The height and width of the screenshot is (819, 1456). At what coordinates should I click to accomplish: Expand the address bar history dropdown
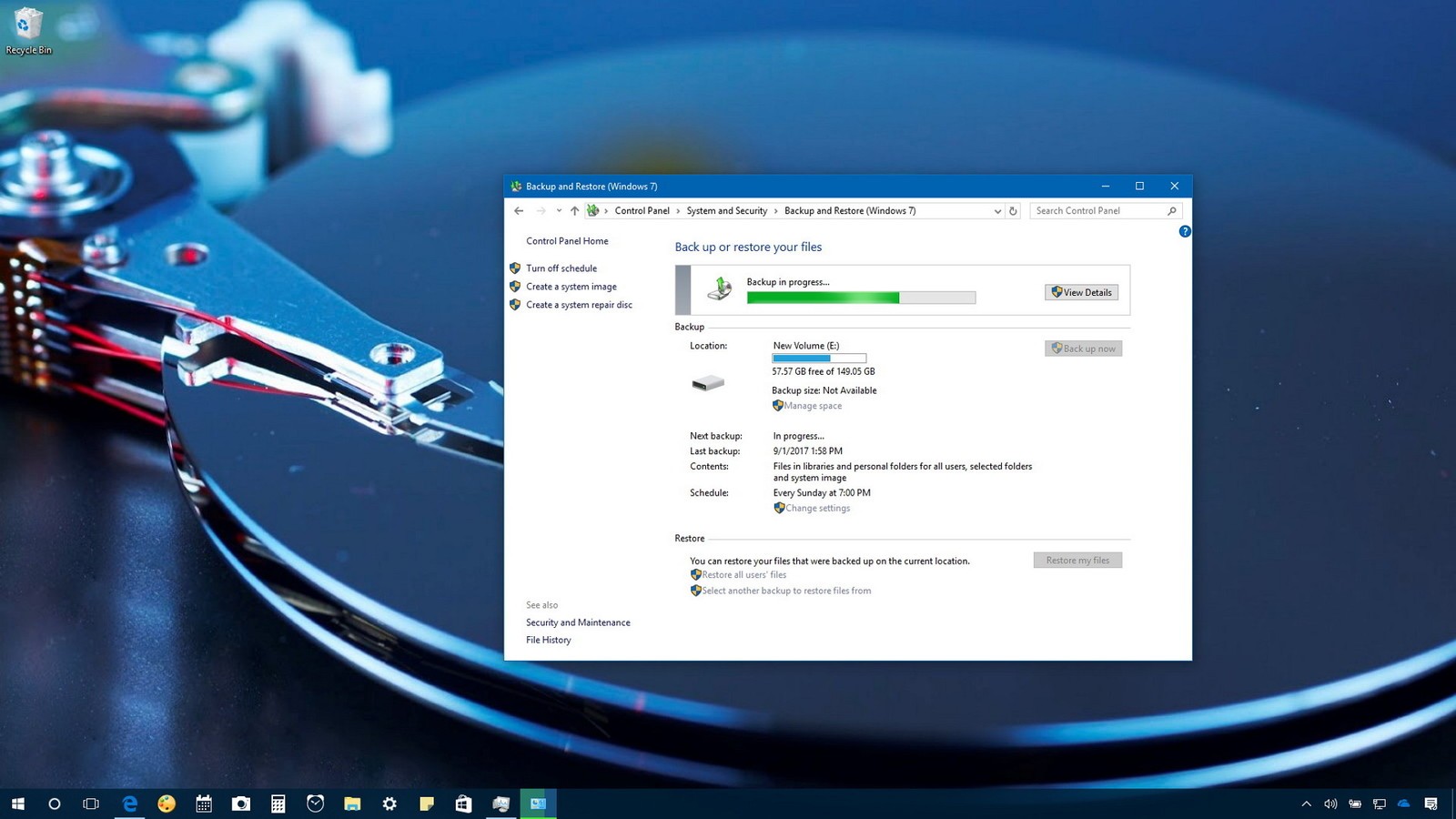tap(997, 211)
